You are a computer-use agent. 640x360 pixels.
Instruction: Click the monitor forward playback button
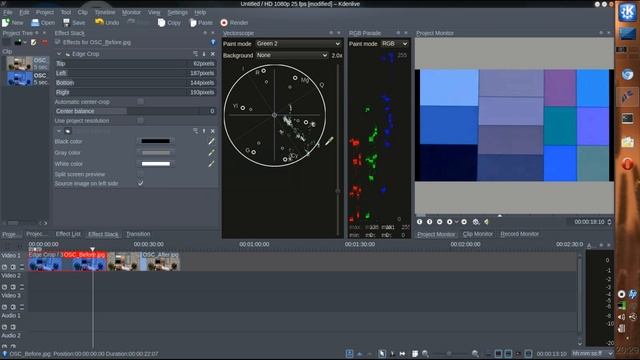[x=464, y=222]
